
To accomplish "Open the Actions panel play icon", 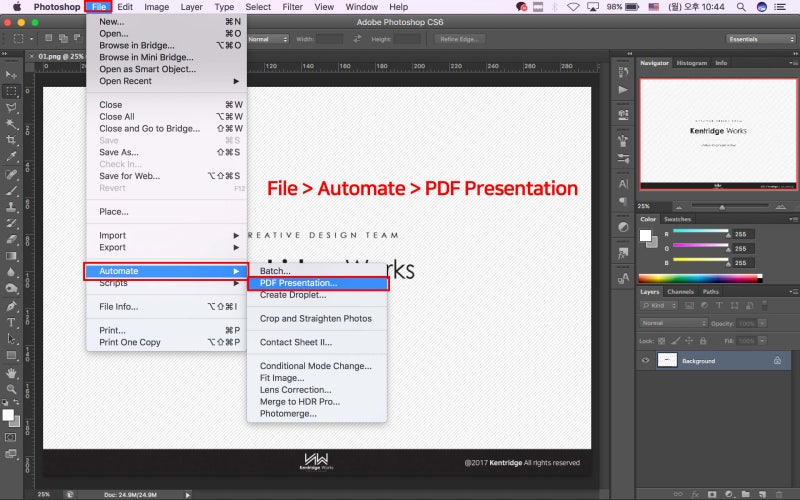I will (x=623, y=90).
